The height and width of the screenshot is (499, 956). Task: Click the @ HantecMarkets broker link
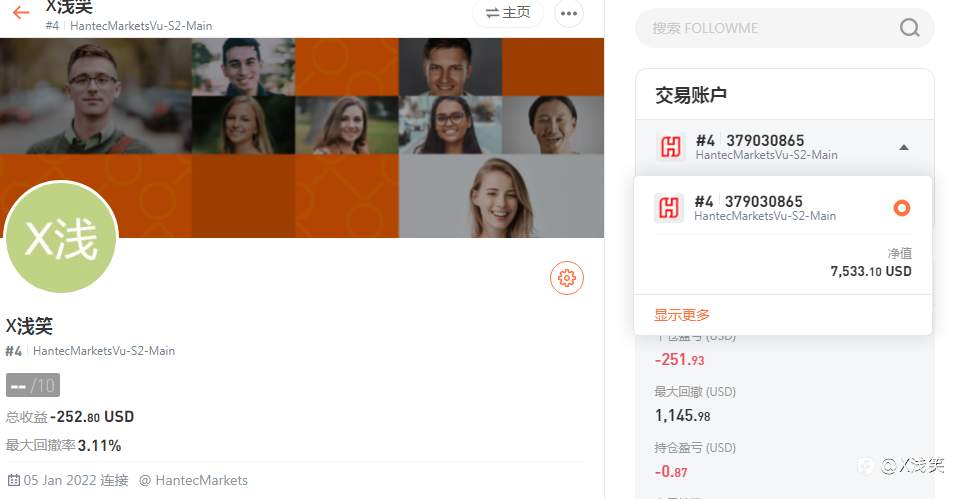193,481
